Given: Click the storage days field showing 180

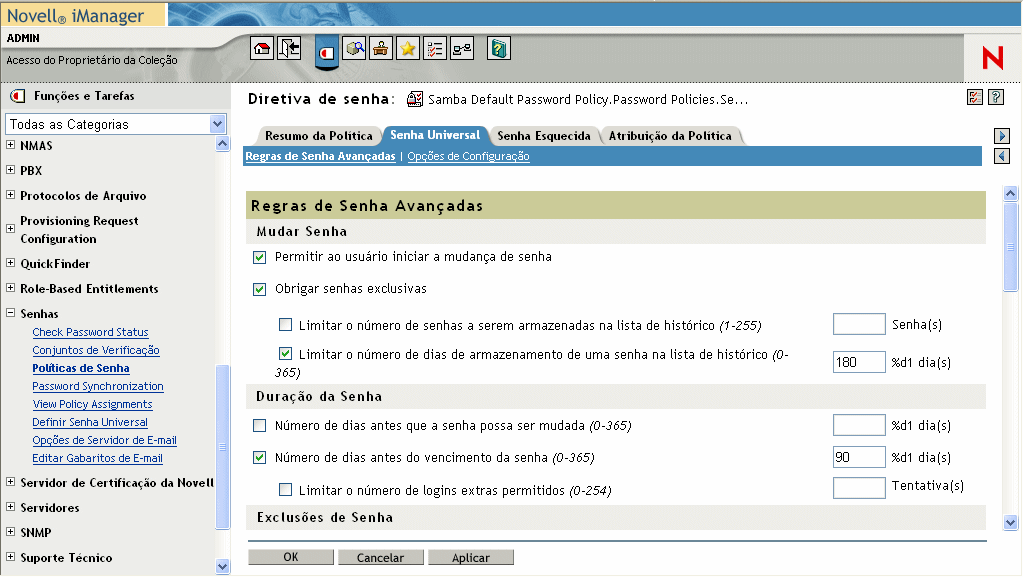Looking at the screenshot, I should point(859,362).
